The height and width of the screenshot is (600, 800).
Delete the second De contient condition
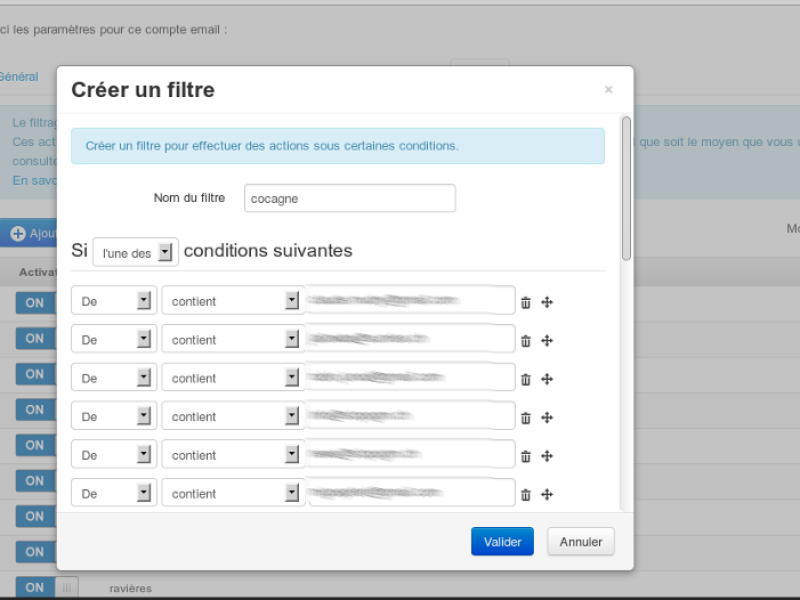pyautogui.click(x=526, y=341)
